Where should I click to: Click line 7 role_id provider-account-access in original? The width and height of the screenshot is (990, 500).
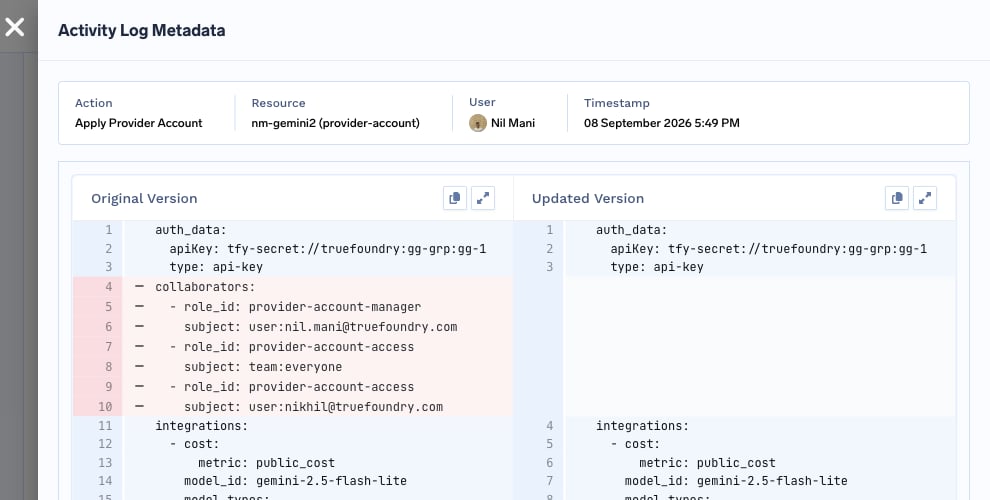click(299, 347)
